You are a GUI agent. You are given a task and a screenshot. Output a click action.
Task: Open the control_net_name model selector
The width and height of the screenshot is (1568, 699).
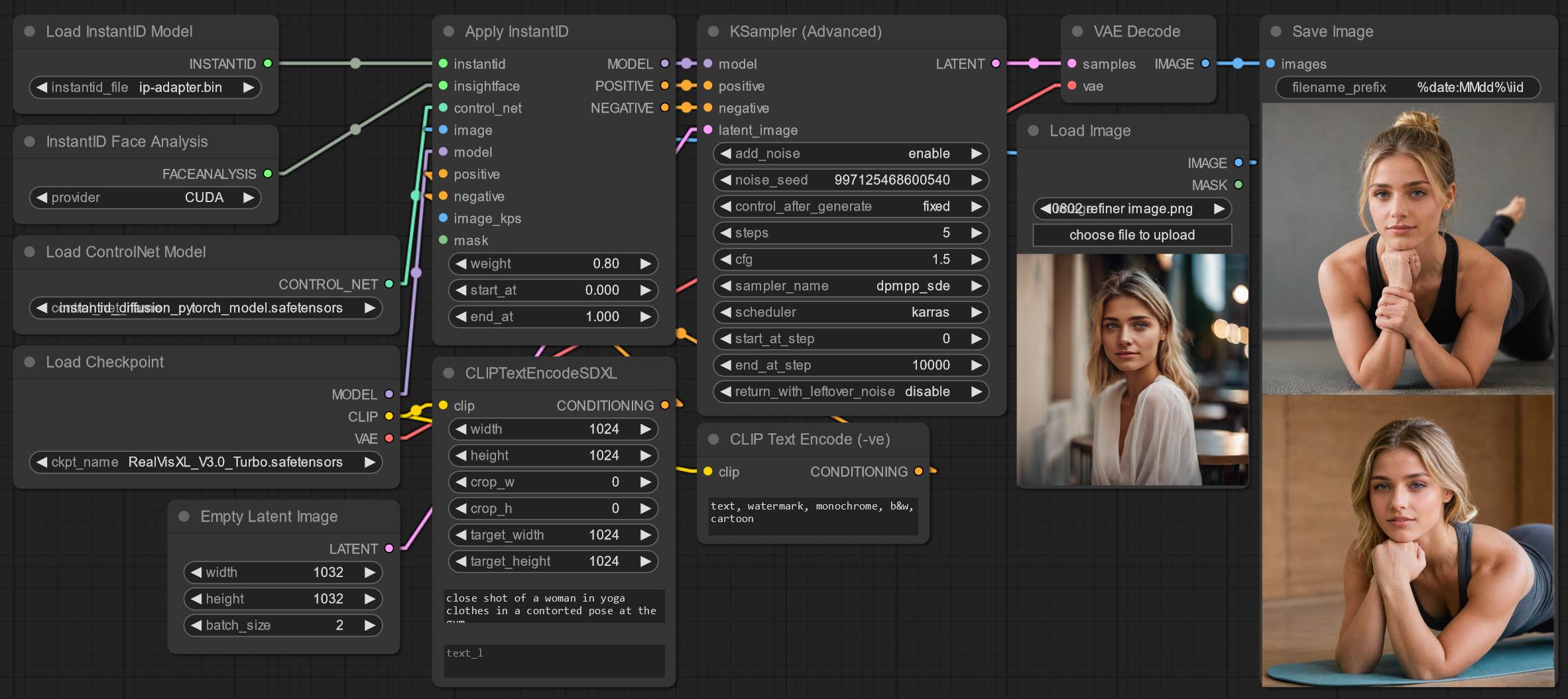point(206,308)
